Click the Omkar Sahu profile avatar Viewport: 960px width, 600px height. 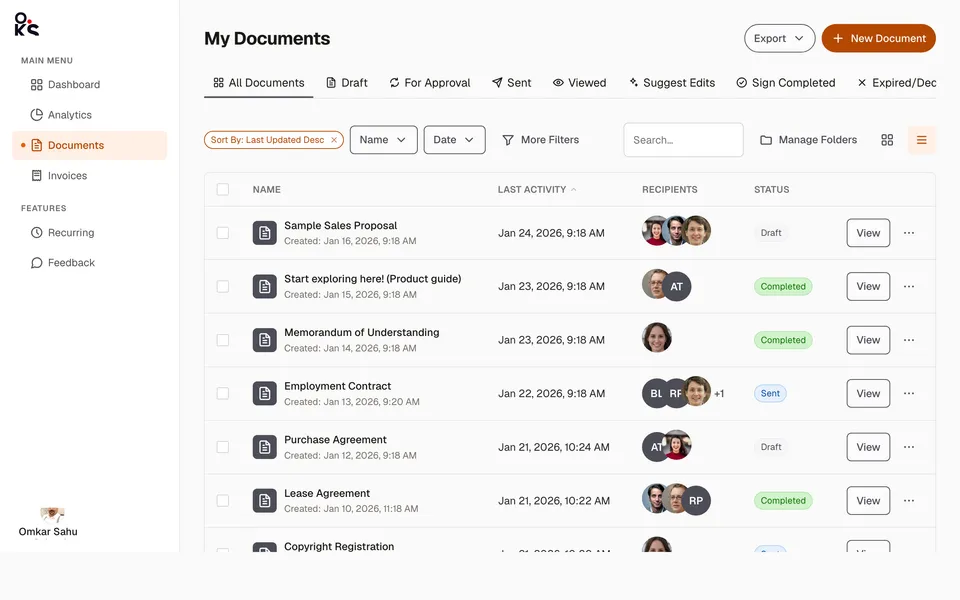pos(52,514)
